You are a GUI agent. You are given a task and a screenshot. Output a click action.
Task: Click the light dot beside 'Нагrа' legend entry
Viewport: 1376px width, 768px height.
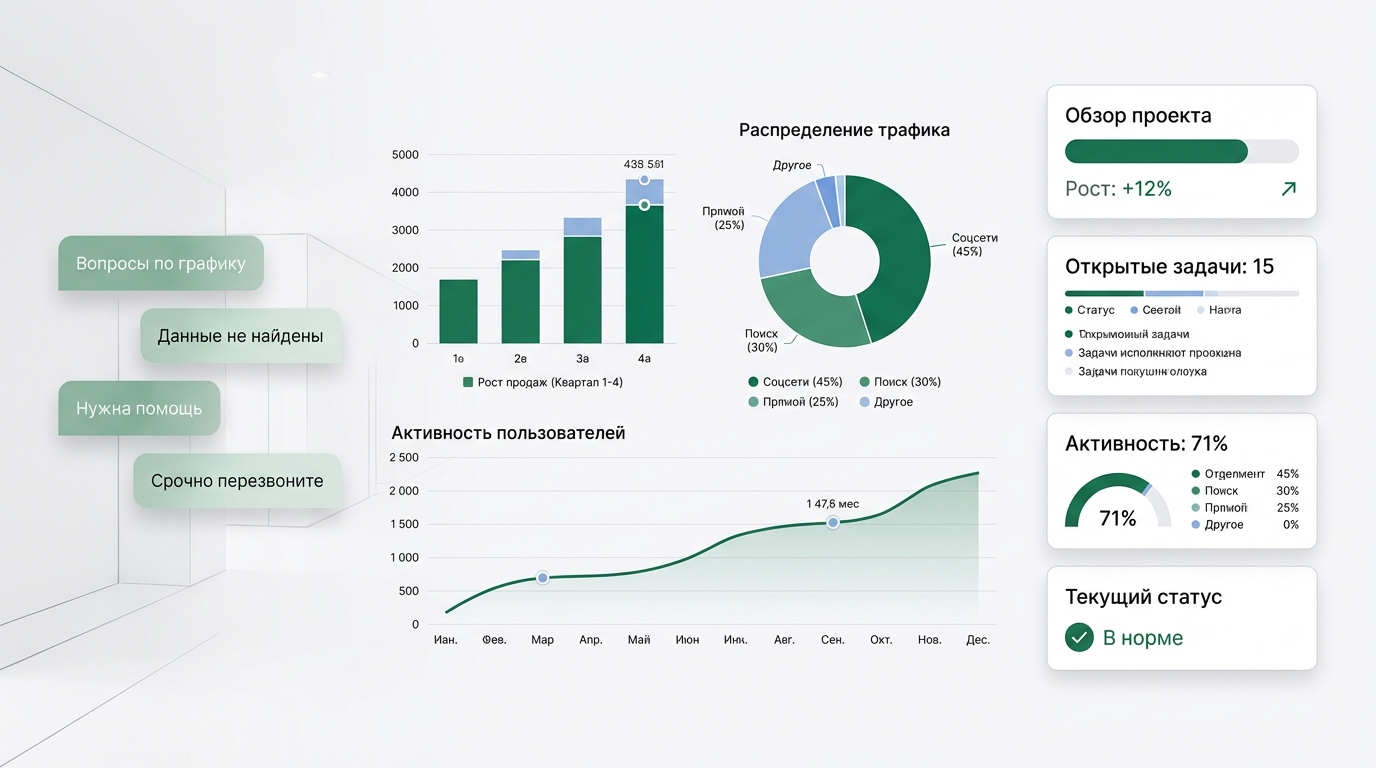click(1199, 310)
